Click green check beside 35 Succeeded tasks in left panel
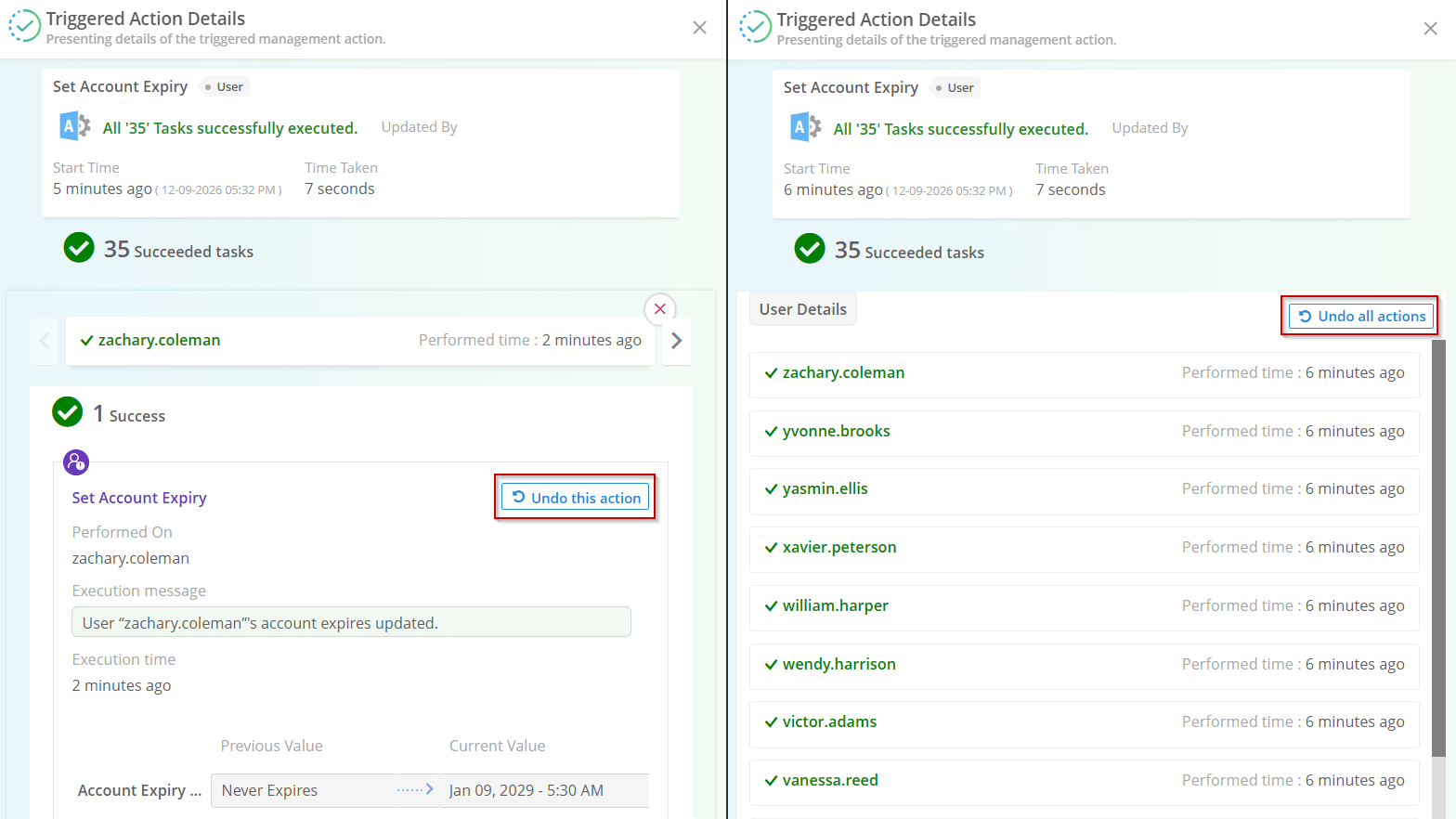Screen dimensions: 1456x819 79,248
